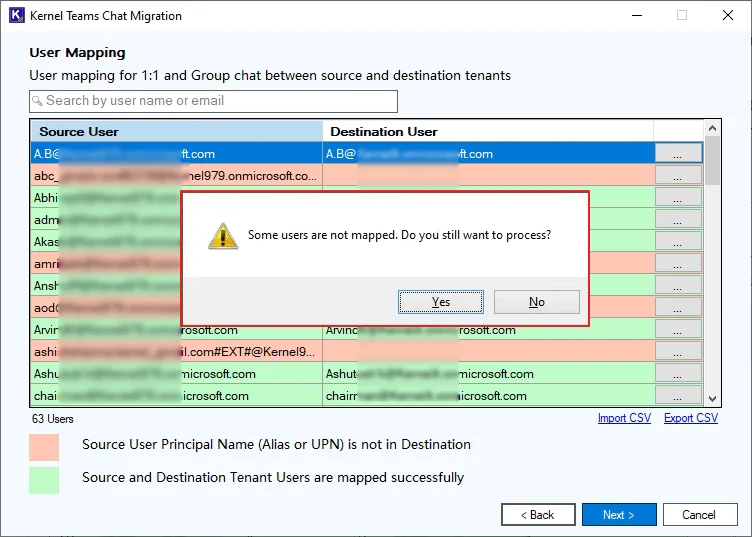Screen dimensions: 752x537
Task: Select the Arvinc destination user cell
Action: coord(488,330)
